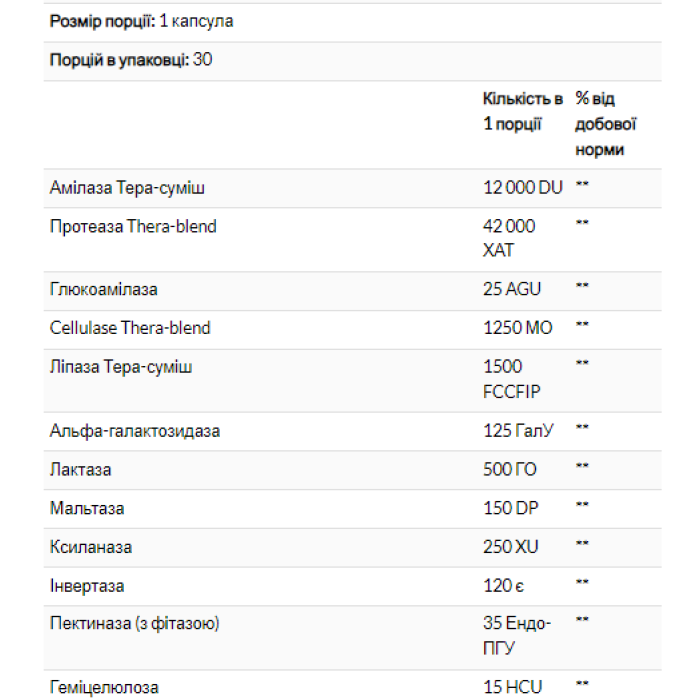Click the 'Пектиназа (з фітазою)' ingredient name
Viewport: 700px width, 700px height.
pos(135,624)
